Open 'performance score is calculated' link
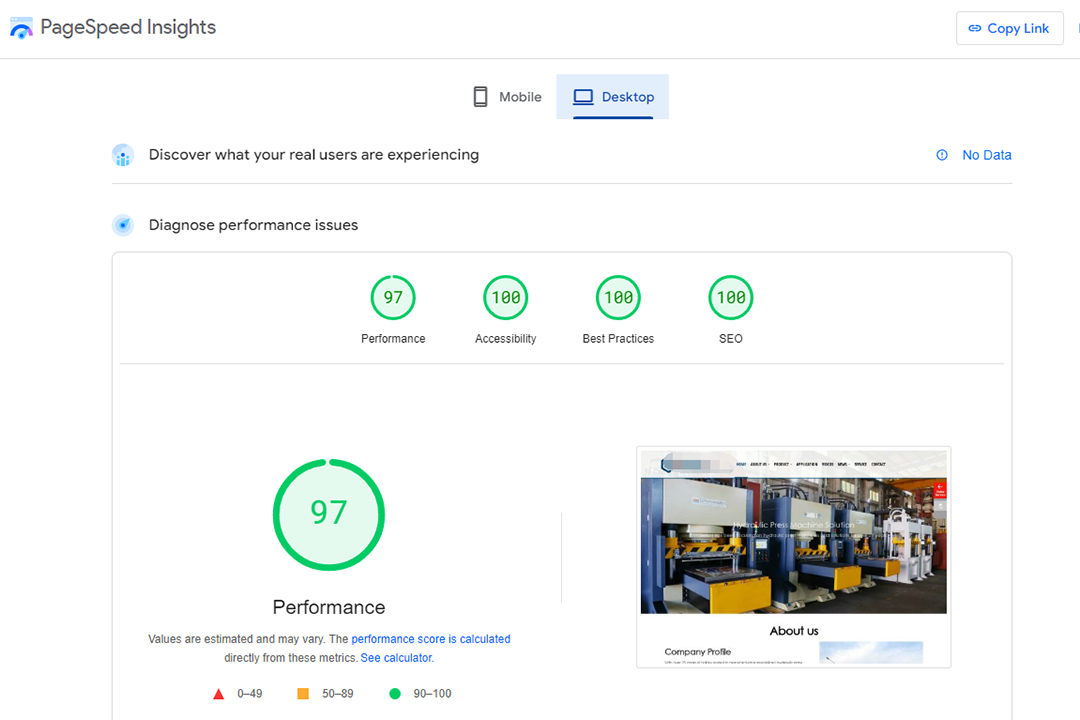This screenshot has height=720, width=1080. click(x=431, y=639)
